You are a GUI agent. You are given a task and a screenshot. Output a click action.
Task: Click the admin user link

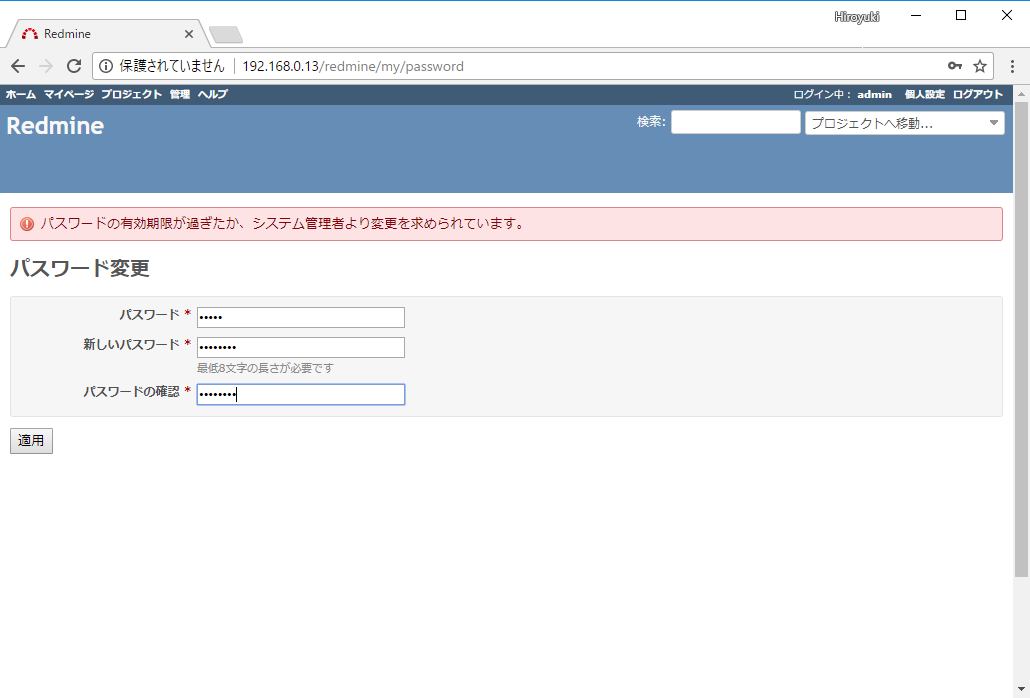874,94
